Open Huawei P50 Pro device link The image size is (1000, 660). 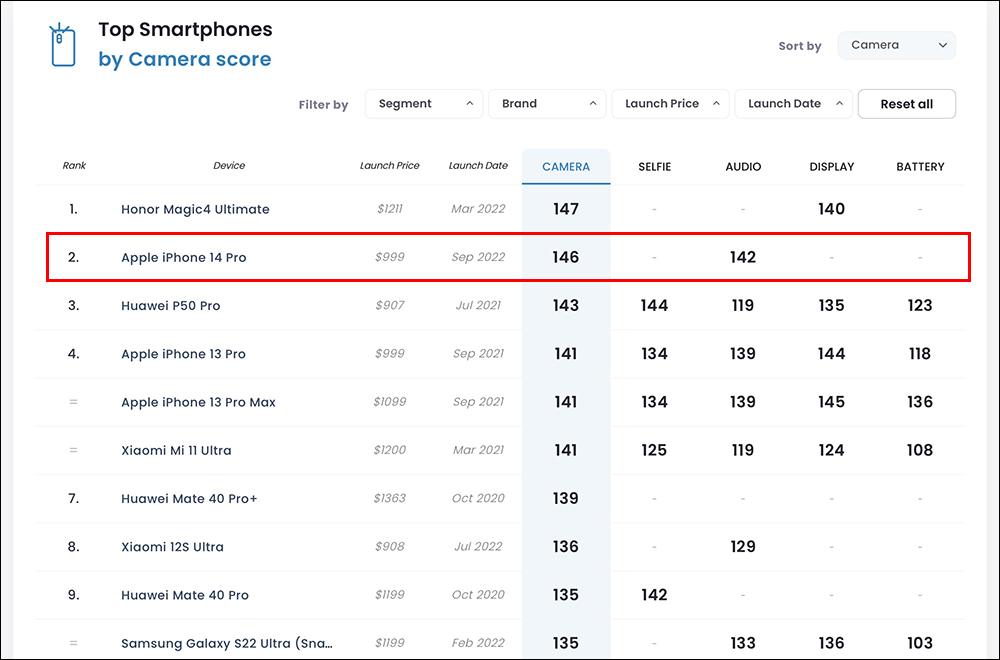point(170,305)
